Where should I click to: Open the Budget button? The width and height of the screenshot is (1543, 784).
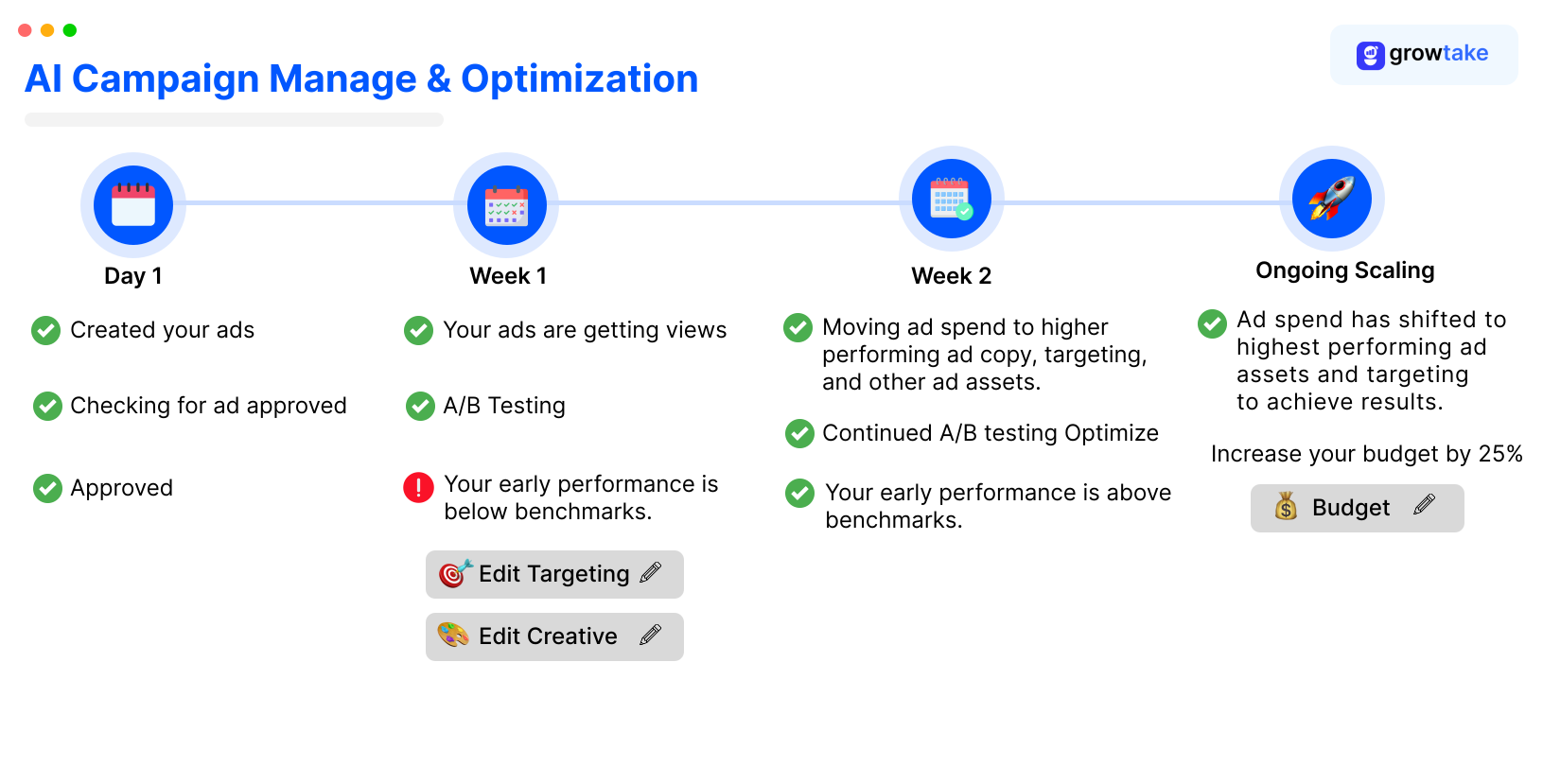1356,508
